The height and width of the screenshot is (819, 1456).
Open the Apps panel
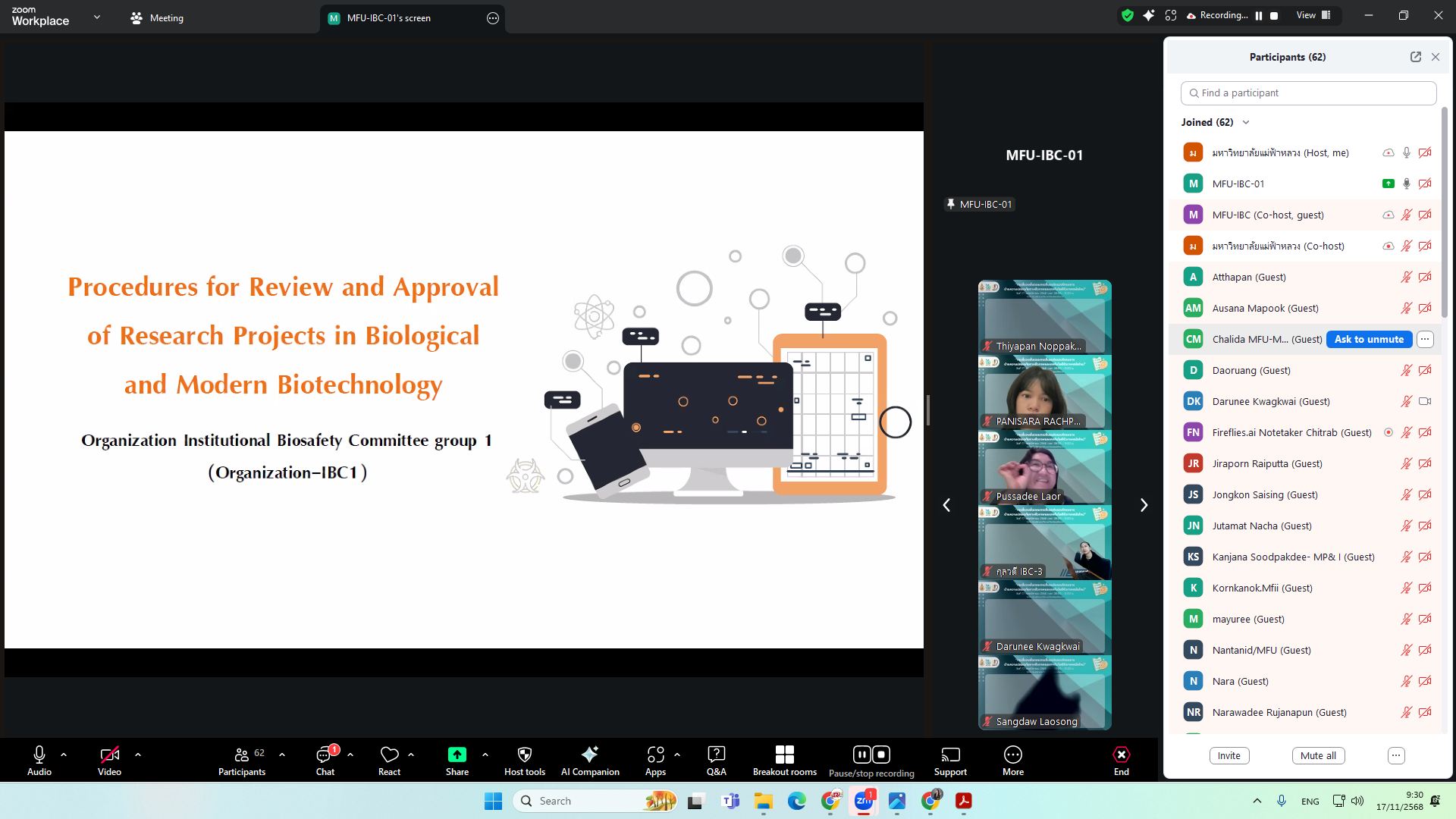(655, 760)
